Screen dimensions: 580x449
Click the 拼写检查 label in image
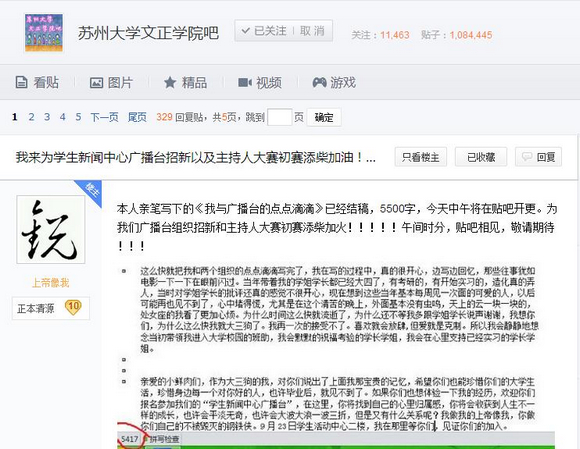click(x=164, y=439)
